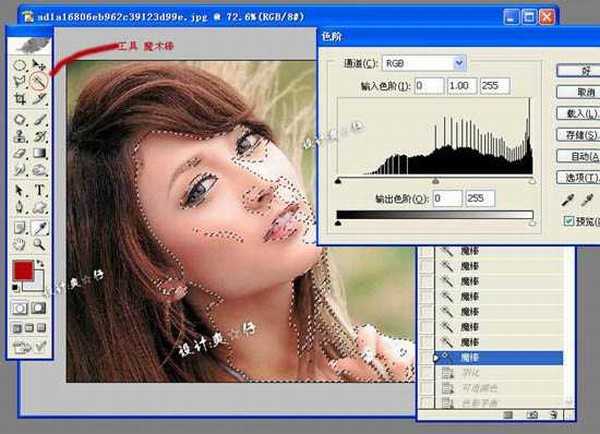Select the greyed 羽化 history state
This screenshot has height=434, width=600.
click(468, 372)
